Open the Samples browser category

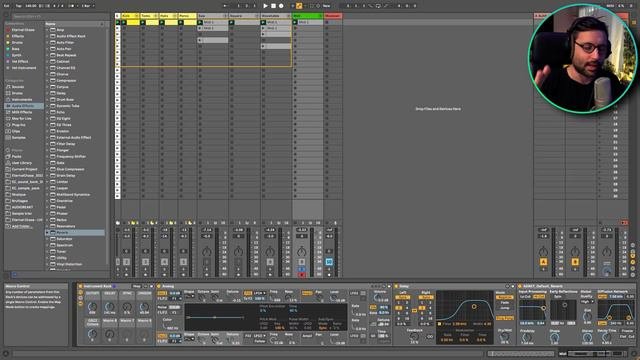[18, 138]
